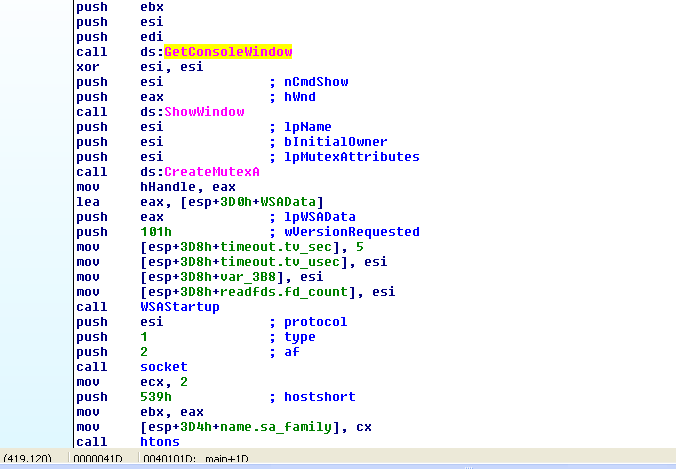Screen dimensions: 676x469
Task: Click the push ebx instruction
Action: [x=120, y=7]
